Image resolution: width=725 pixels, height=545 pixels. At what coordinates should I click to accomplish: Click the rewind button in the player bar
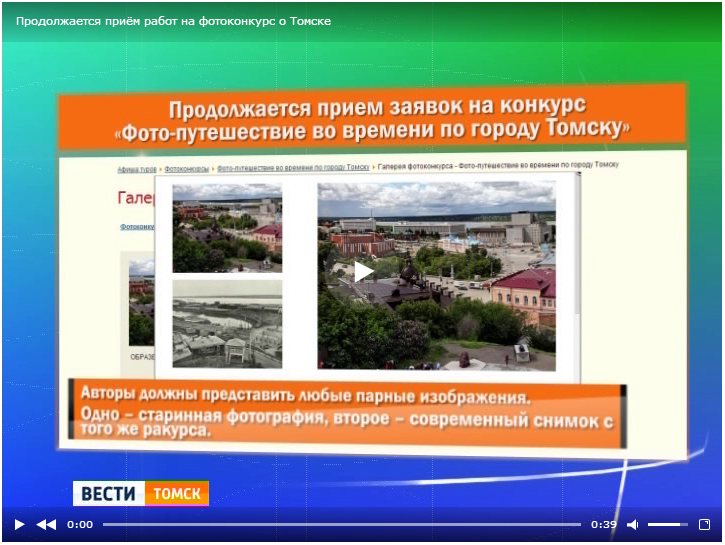click(46, 524)
